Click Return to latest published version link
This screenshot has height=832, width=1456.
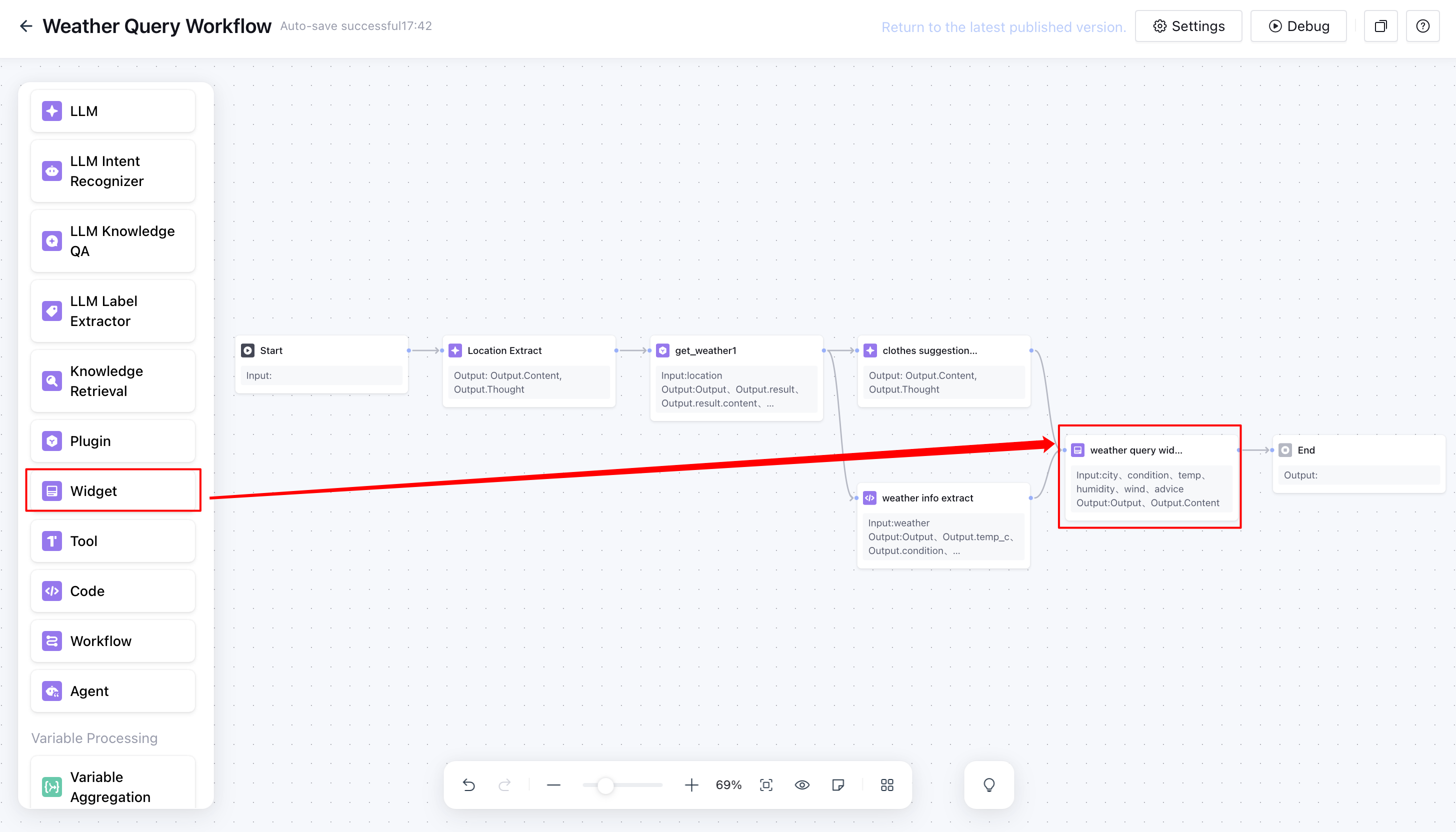pos(1003,27)
